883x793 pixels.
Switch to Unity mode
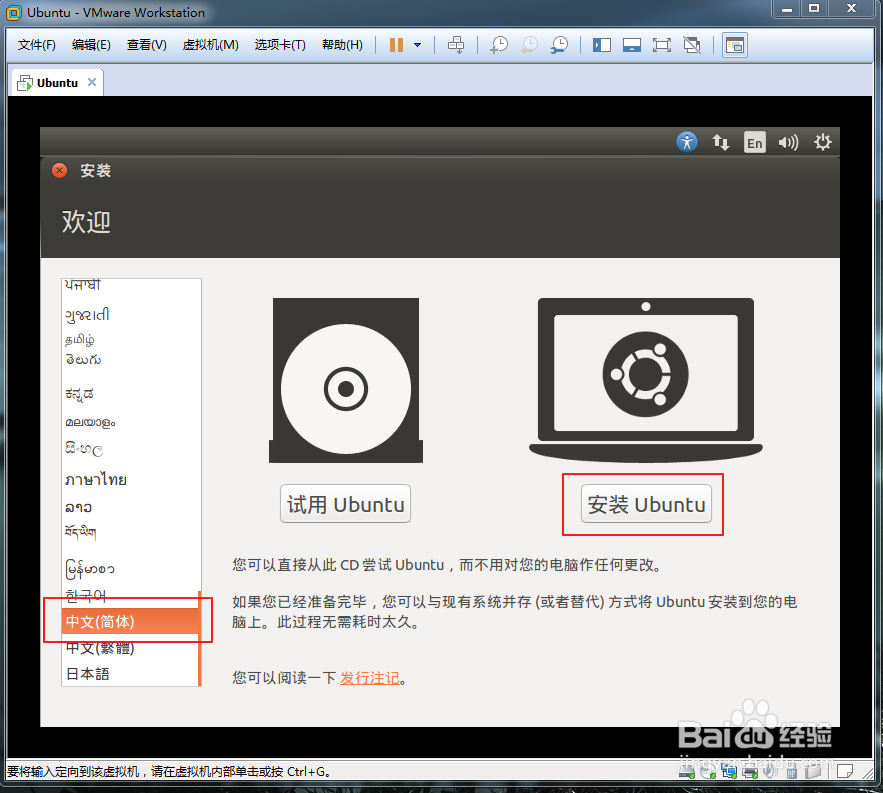point(692,45)
